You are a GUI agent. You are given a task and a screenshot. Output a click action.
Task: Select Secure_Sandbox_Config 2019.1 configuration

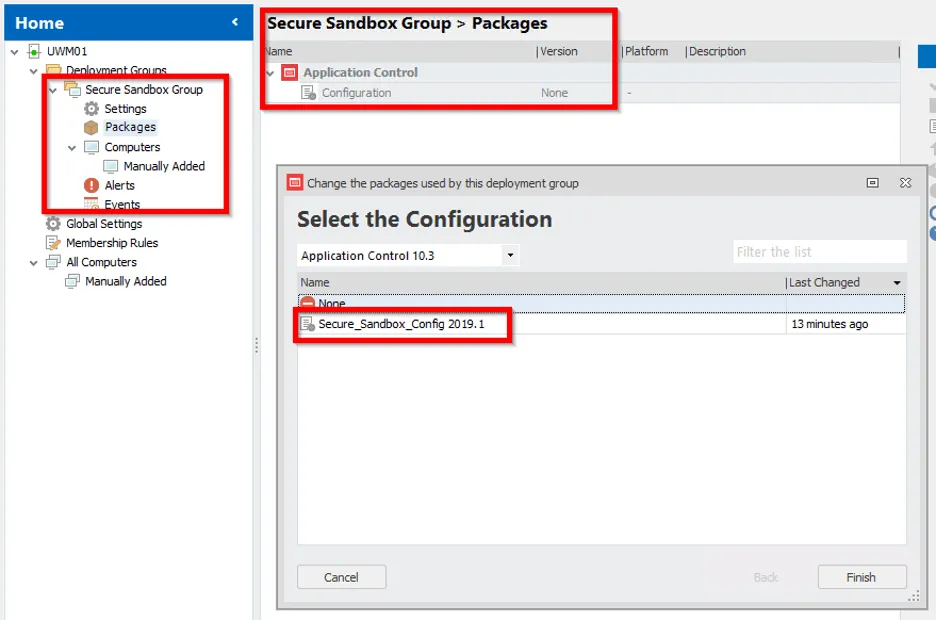click(400, 325)
